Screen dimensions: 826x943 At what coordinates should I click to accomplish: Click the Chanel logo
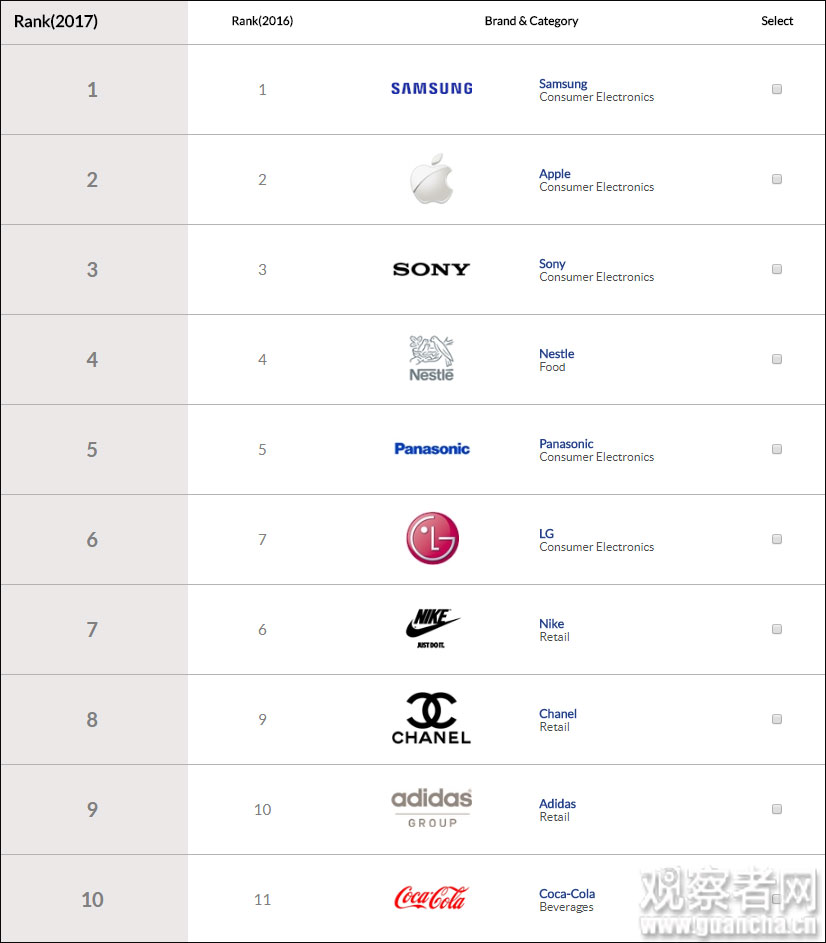(x=431, y=719)
